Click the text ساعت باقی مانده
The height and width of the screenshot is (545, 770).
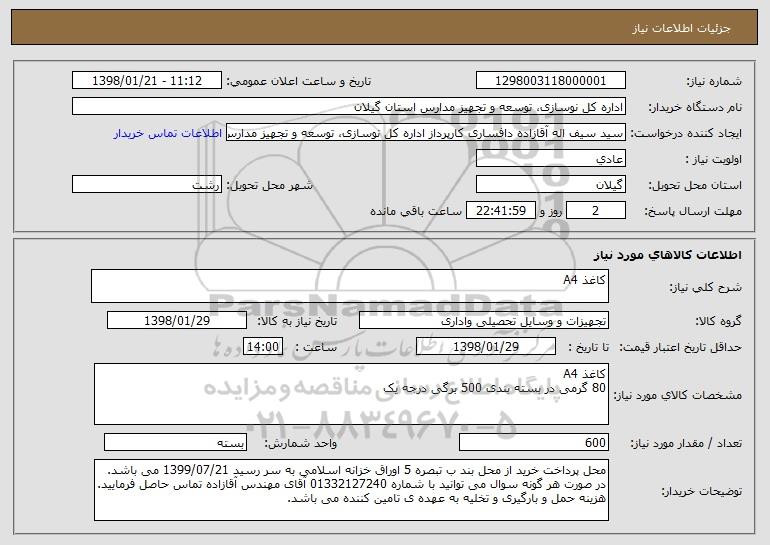(415, 212)
